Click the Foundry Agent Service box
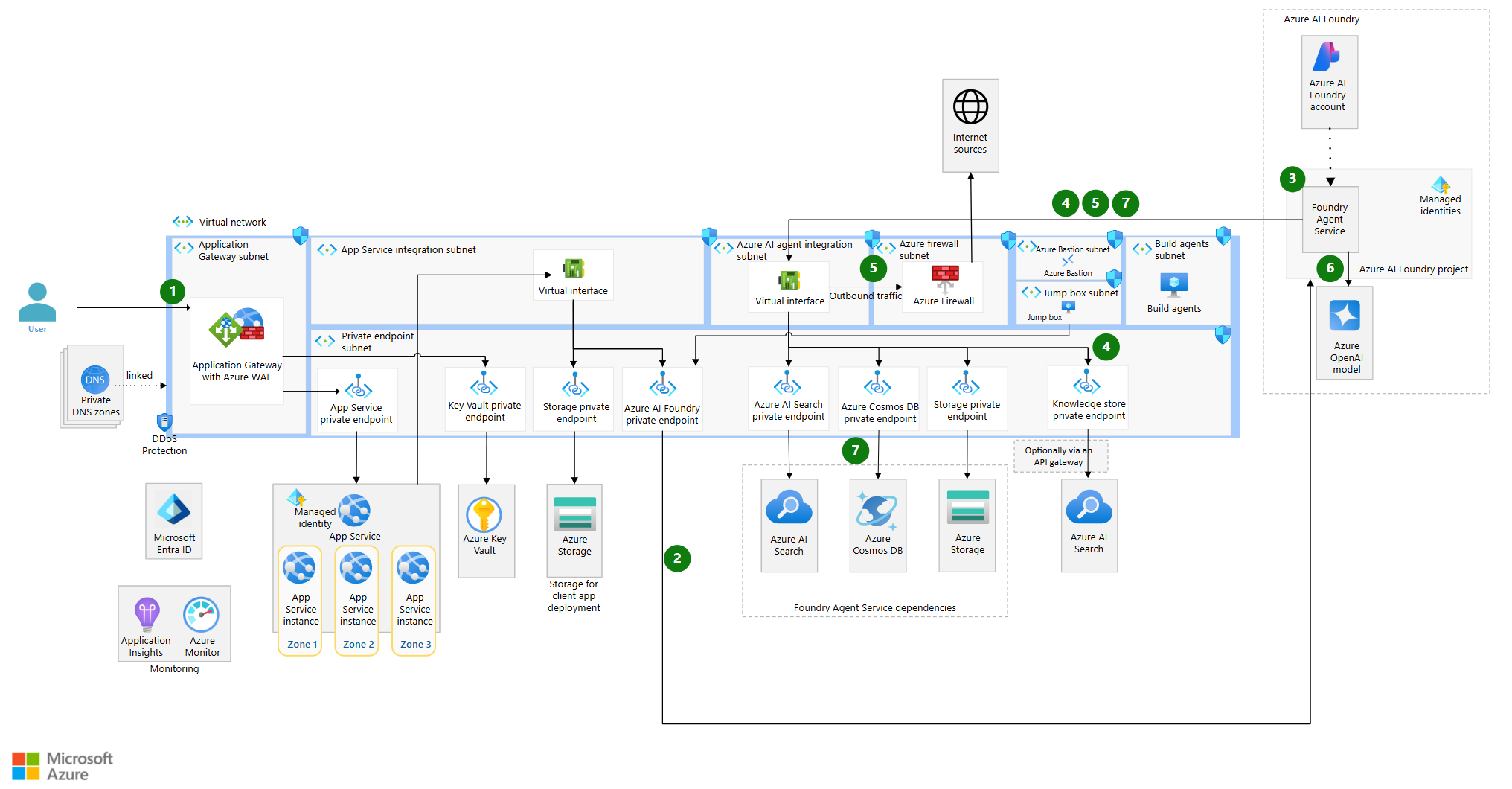Viewport: 1512px width, 789px height. tap(1330, 220)
